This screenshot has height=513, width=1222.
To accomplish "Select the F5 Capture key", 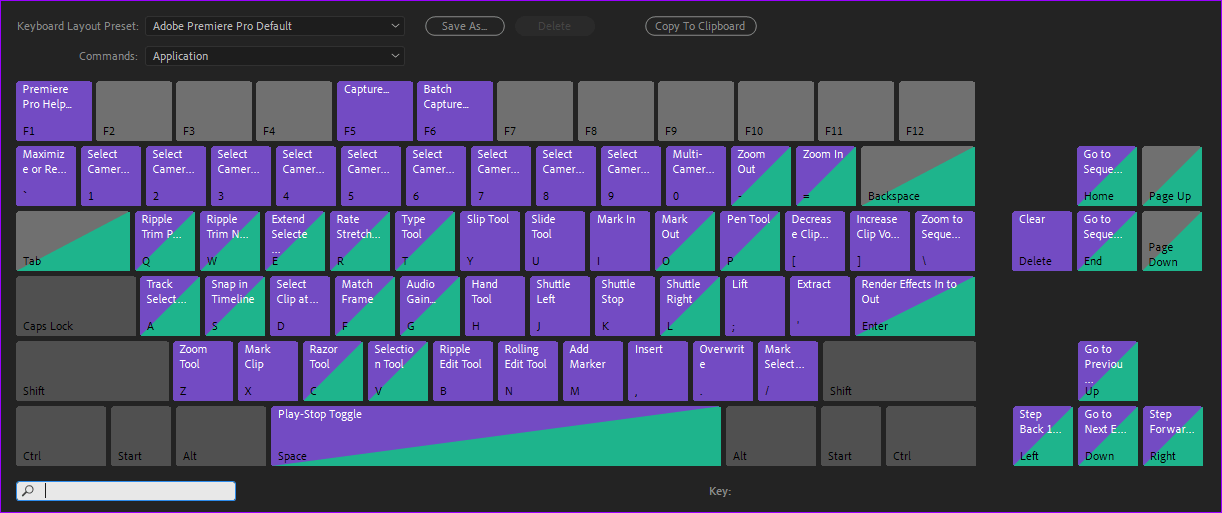I will 375,111.
